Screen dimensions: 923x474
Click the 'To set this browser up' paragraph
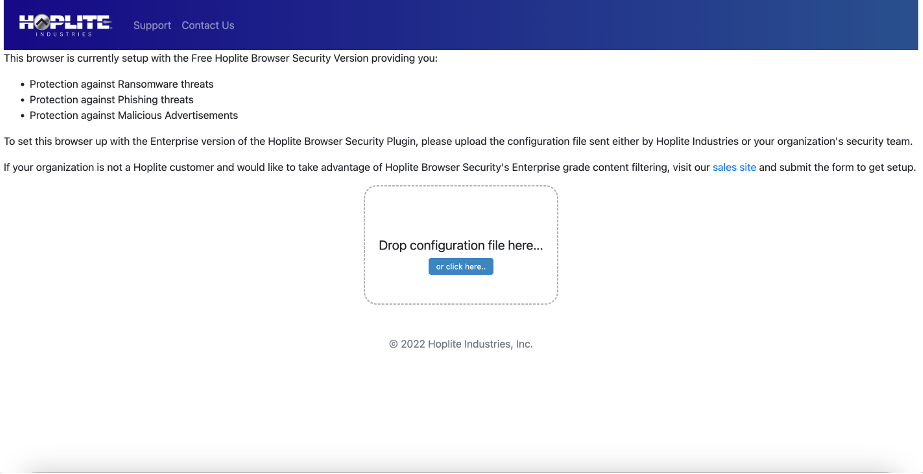click(x=458, y=141)
